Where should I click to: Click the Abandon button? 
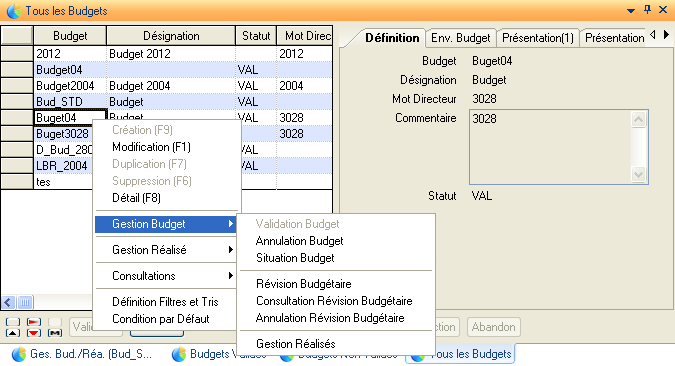(494, 327)
